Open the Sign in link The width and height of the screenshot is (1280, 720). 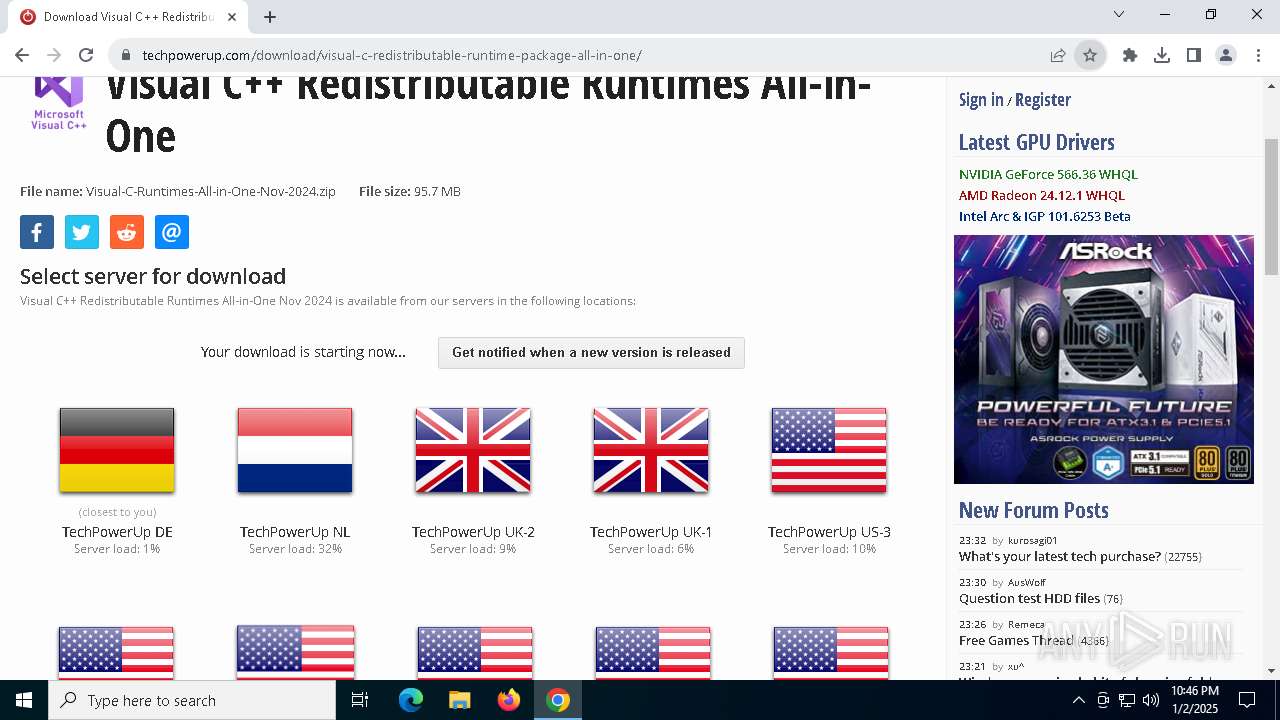point(981,99)
